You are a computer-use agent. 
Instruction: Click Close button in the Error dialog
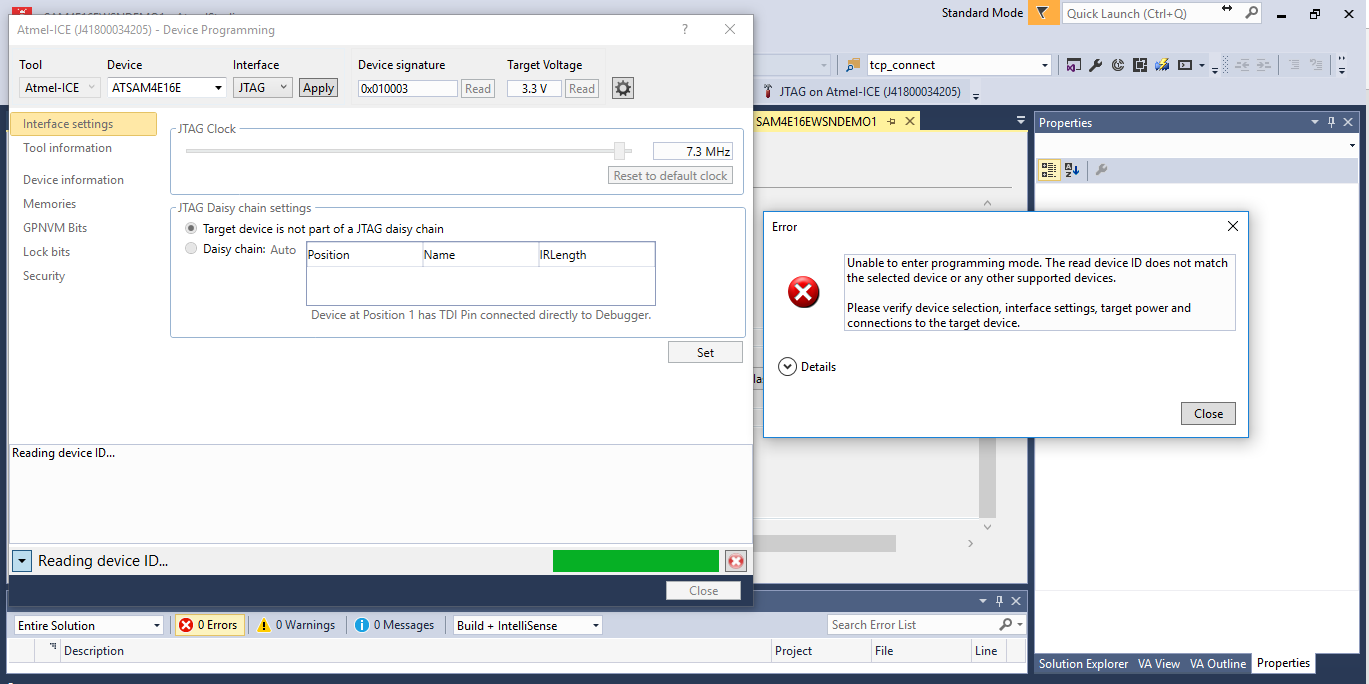click(x=1208, y=414)
